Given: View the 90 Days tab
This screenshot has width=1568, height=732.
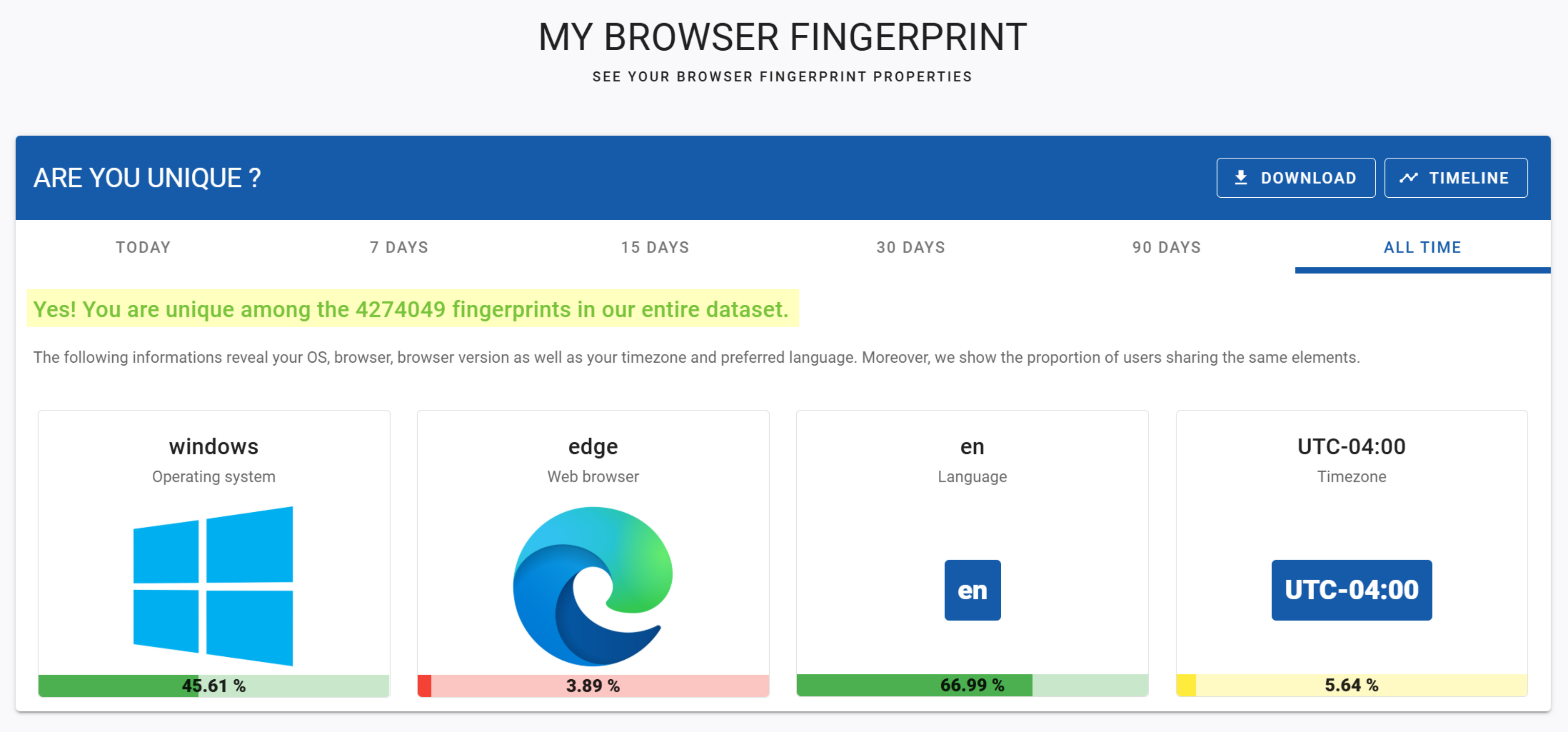Looking at the screenshot, I should [x=1166, y=247].
